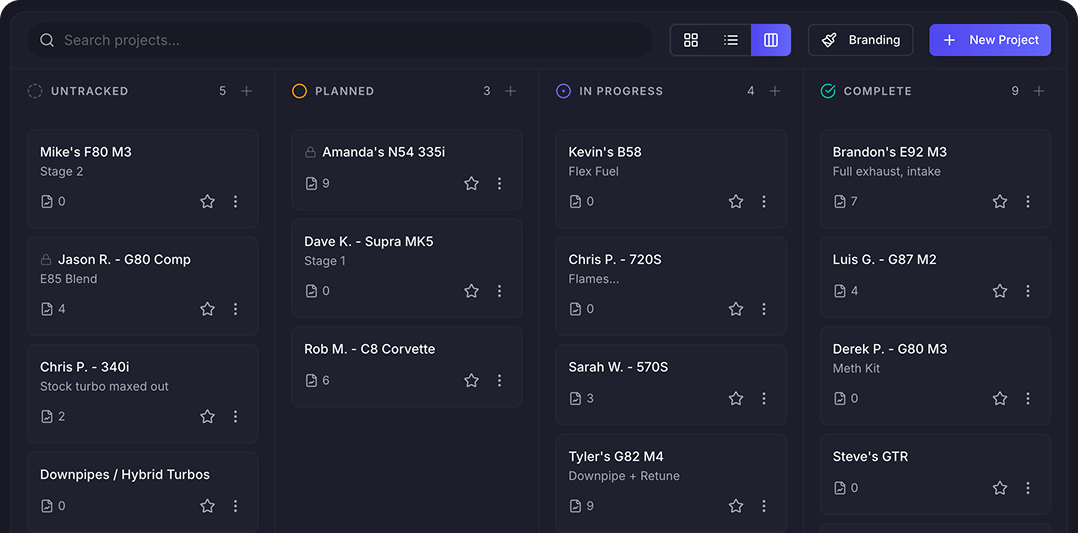Star the Rob M. - C8 Corvette card

tap(472, 380)
